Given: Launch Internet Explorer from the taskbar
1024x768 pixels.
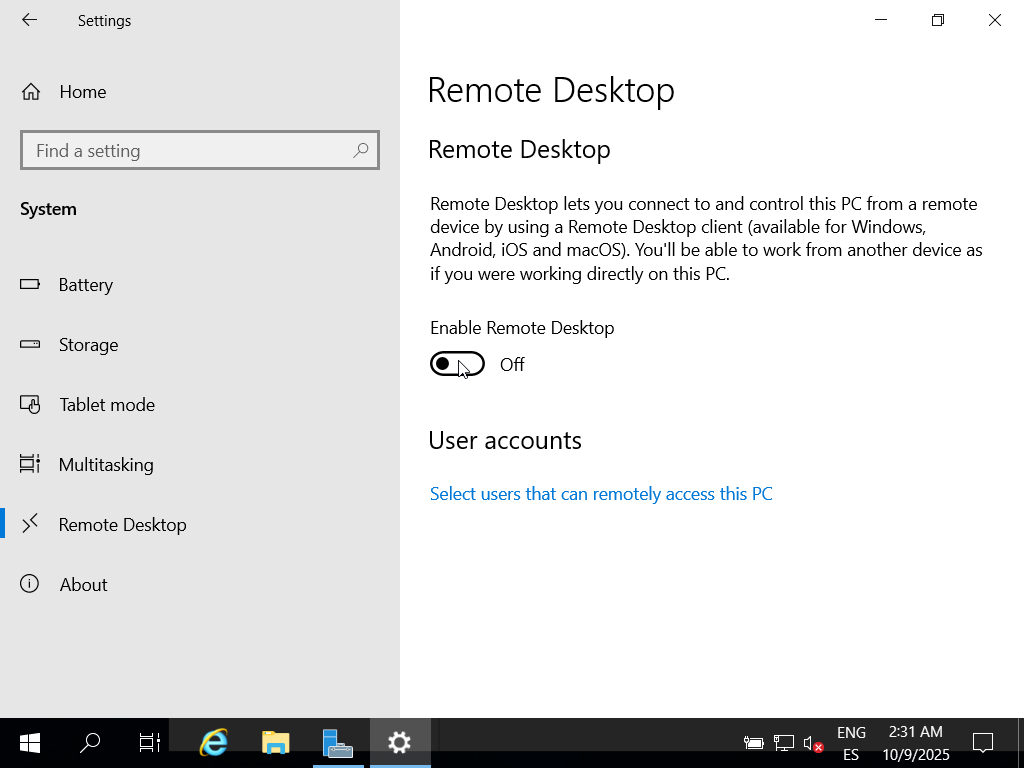Looking at the screenshot, I should coord(214,743).
